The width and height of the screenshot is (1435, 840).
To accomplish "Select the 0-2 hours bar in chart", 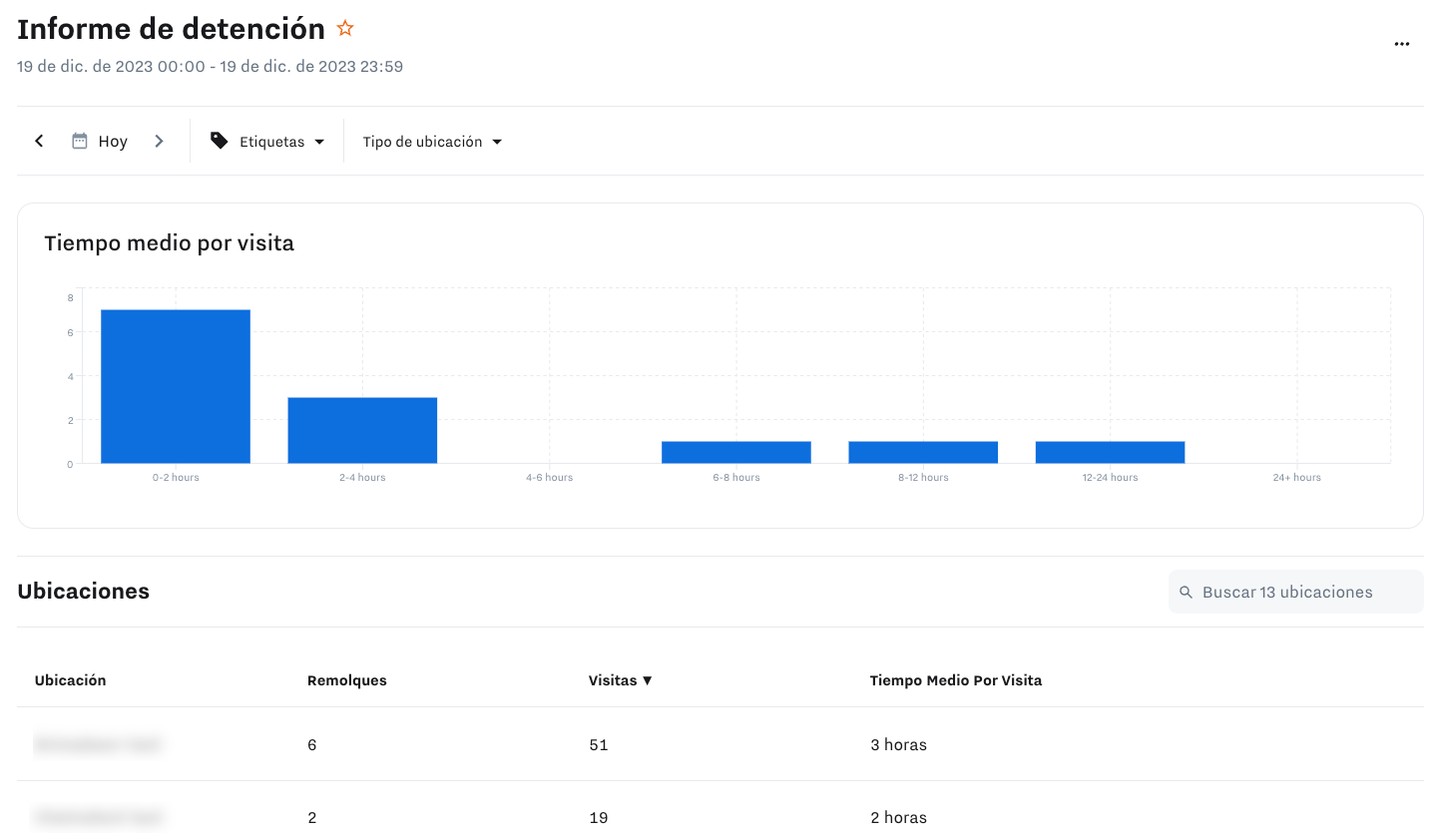I will point(176,386).
